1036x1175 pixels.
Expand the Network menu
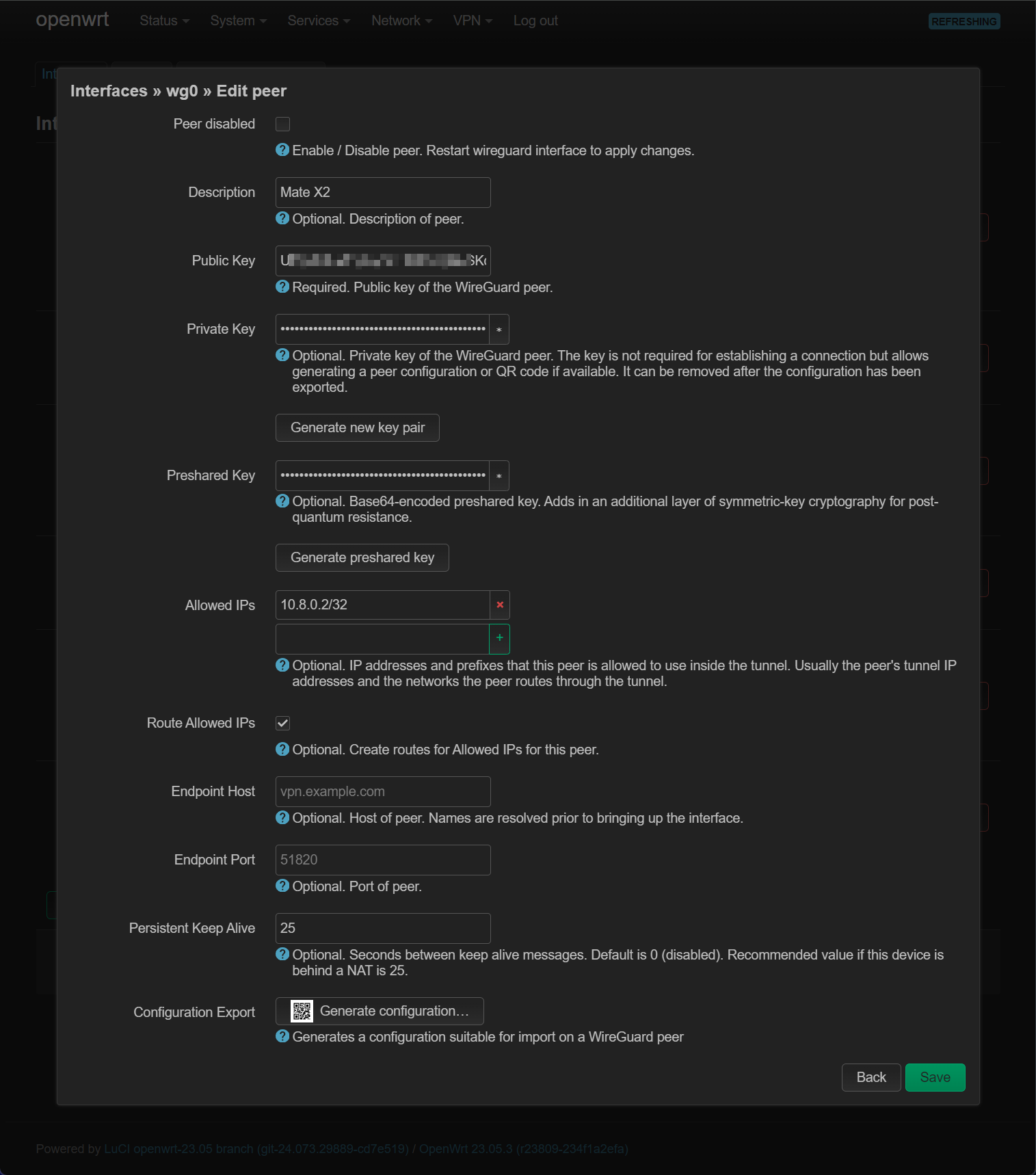point(401,21)
